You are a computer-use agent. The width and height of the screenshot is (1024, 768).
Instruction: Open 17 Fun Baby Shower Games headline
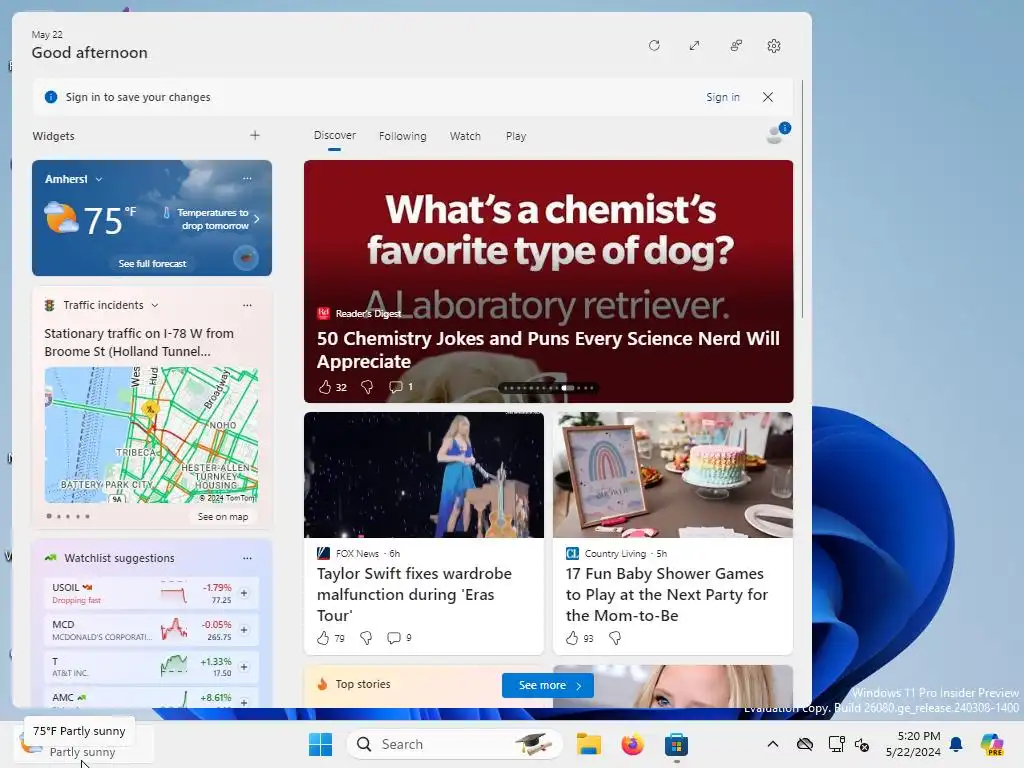point(666,594)
